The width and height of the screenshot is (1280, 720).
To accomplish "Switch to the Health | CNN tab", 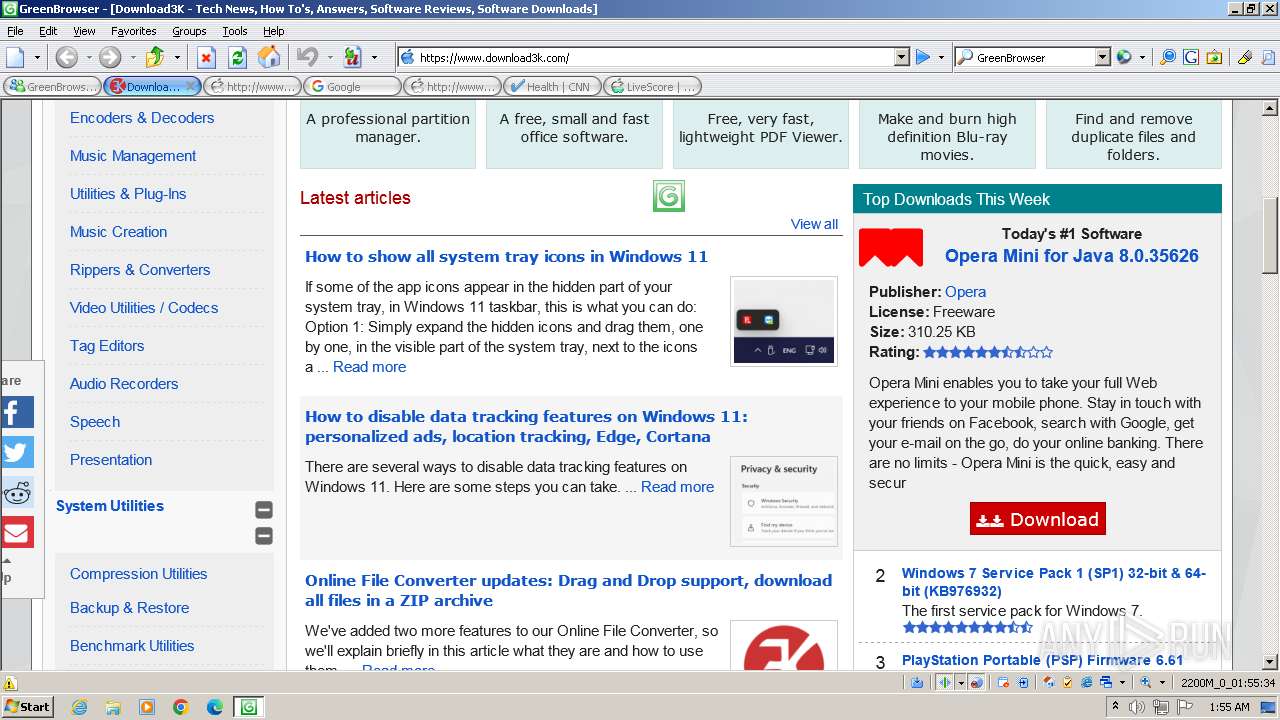I will coord(552,86).
